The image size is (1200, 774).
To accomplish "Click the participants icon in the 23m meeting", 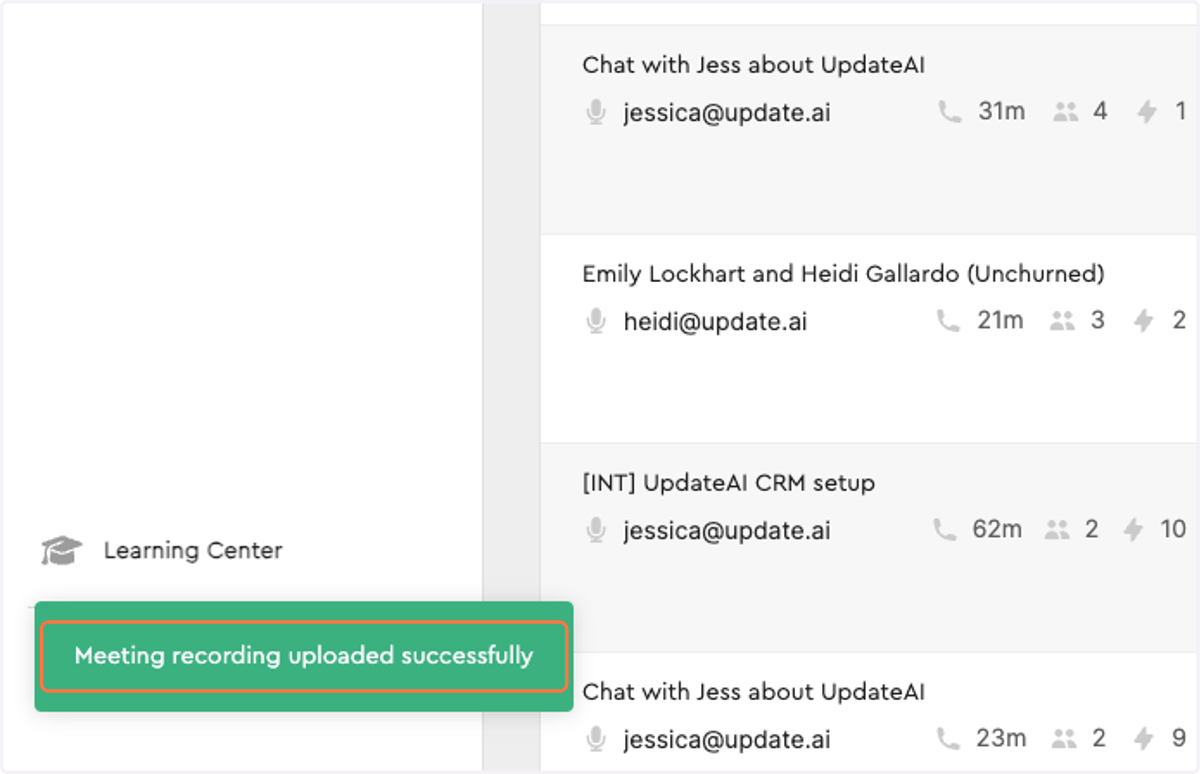I will click(x=1065, y=739).
